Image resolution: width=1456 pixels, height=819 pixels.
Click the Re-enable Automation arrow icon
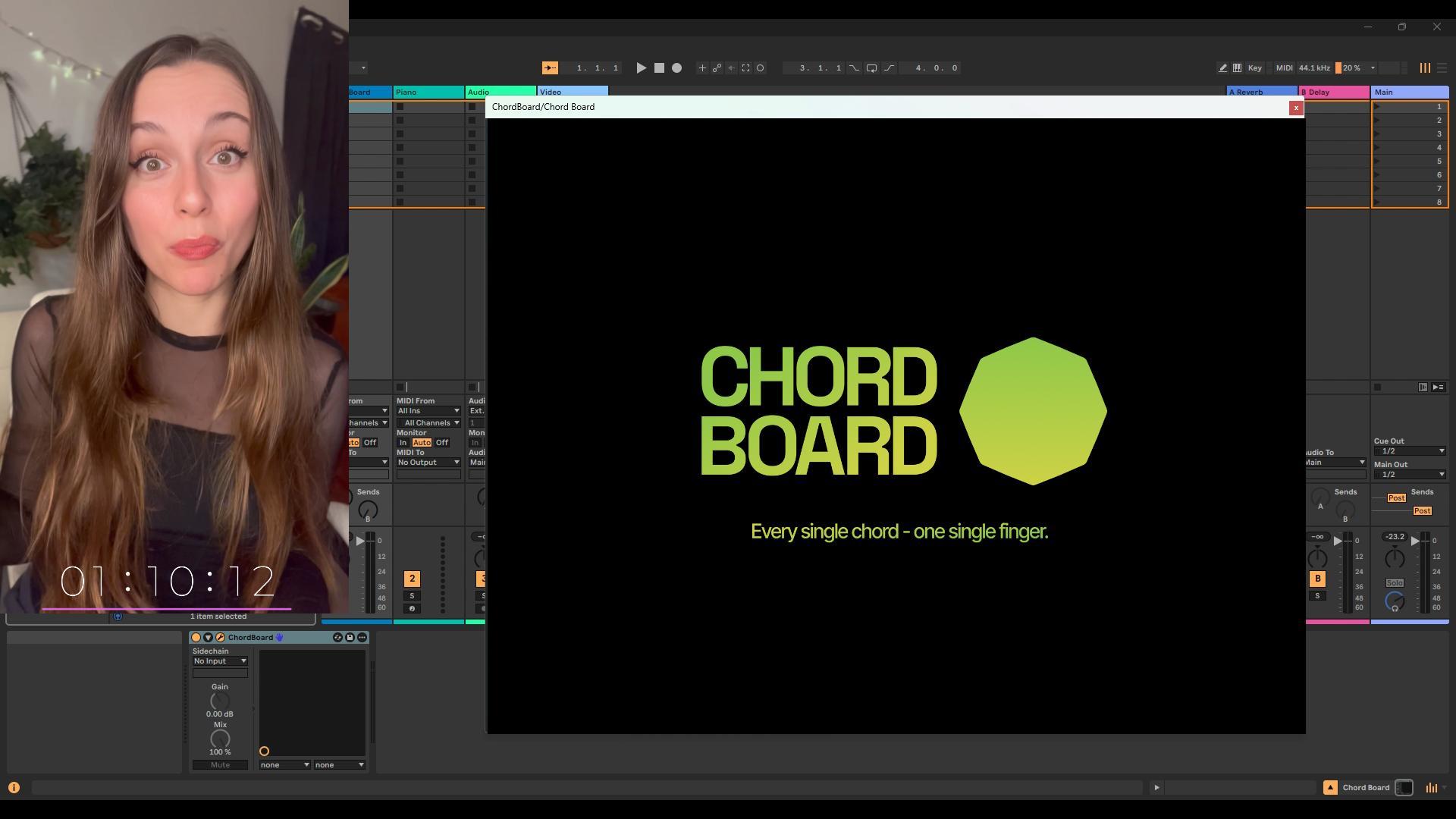(x=731, y=68)
